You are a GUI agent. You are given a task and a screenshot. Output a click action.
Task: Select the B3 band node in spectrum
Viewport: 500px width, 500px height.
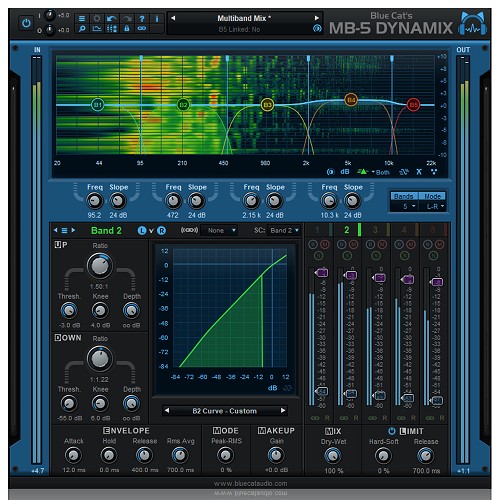[x=267, y=105]
